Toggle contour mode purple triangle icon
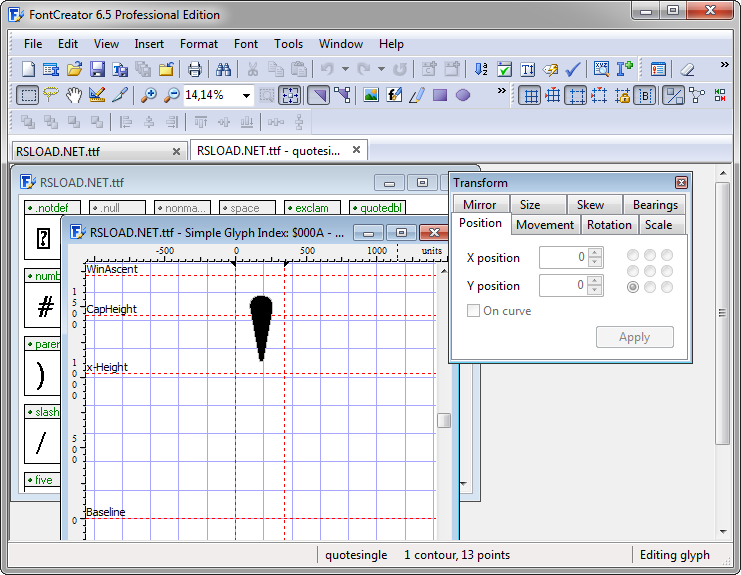This screenshot has width=741, height=575. pos(319,95)
